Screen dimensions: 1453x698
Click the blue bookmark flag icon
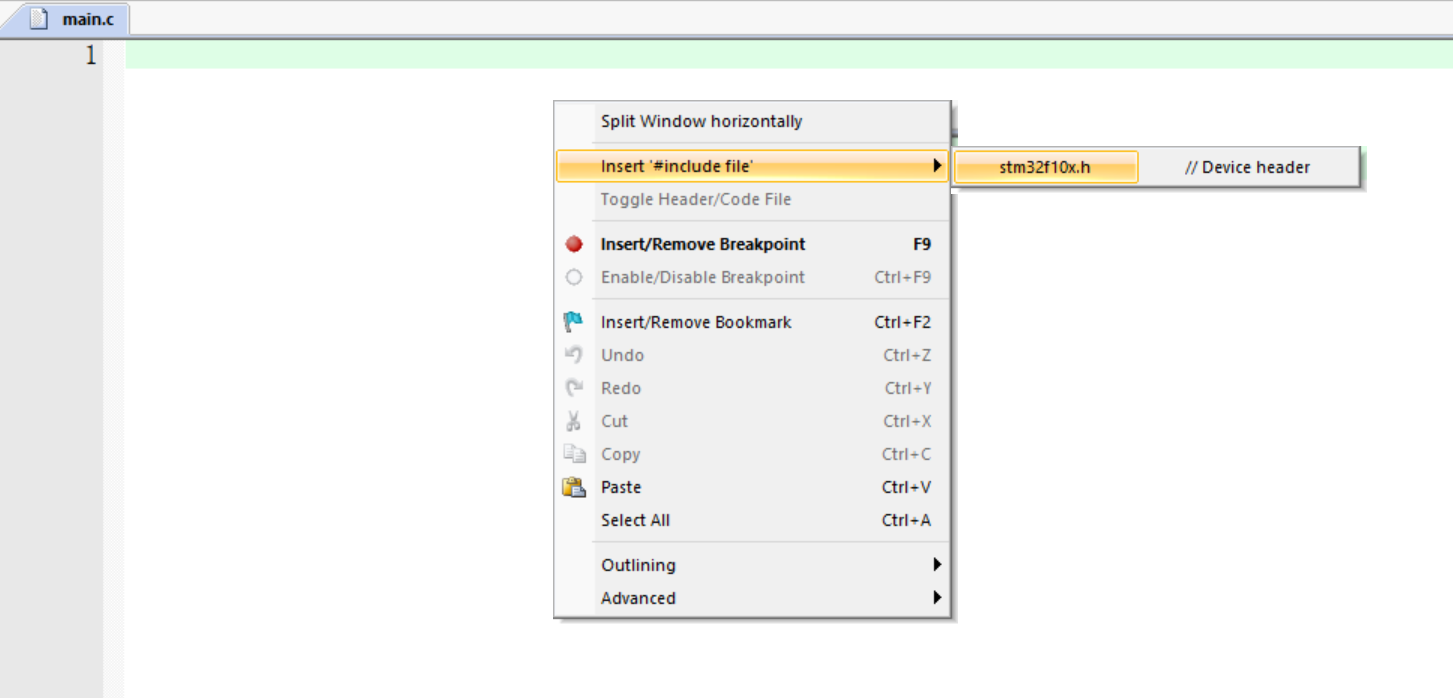tap(574, 322)
